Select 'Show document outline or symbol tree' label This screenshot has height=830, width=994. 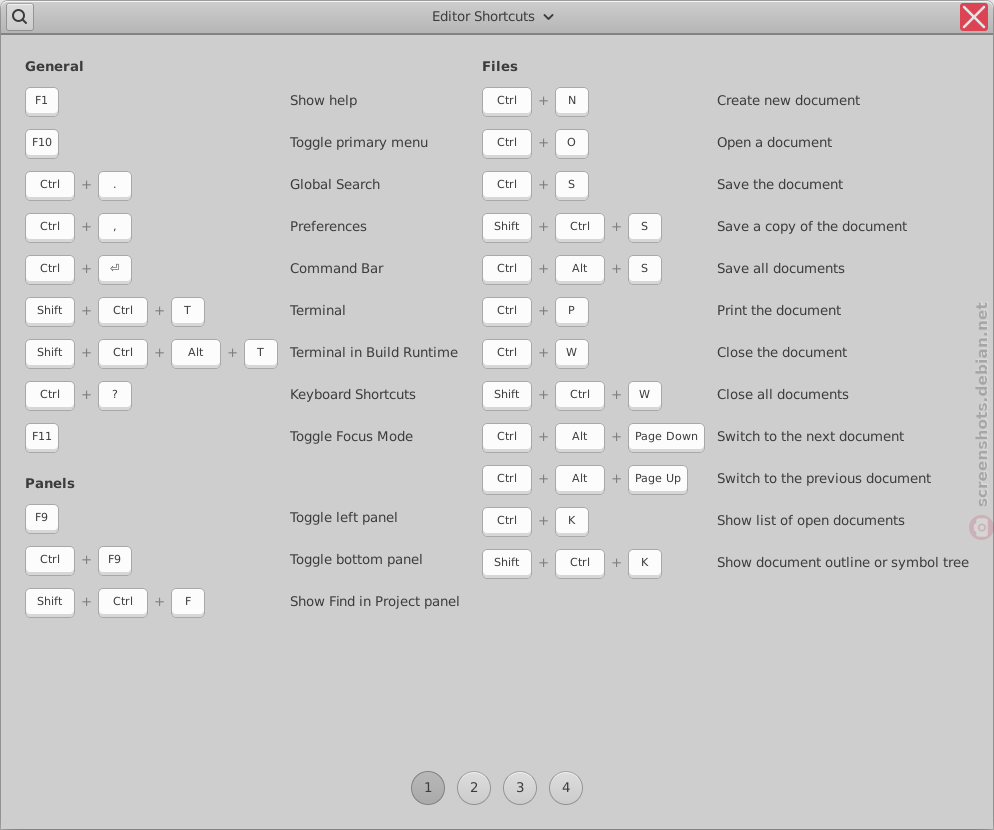click(x=842, y=562)
